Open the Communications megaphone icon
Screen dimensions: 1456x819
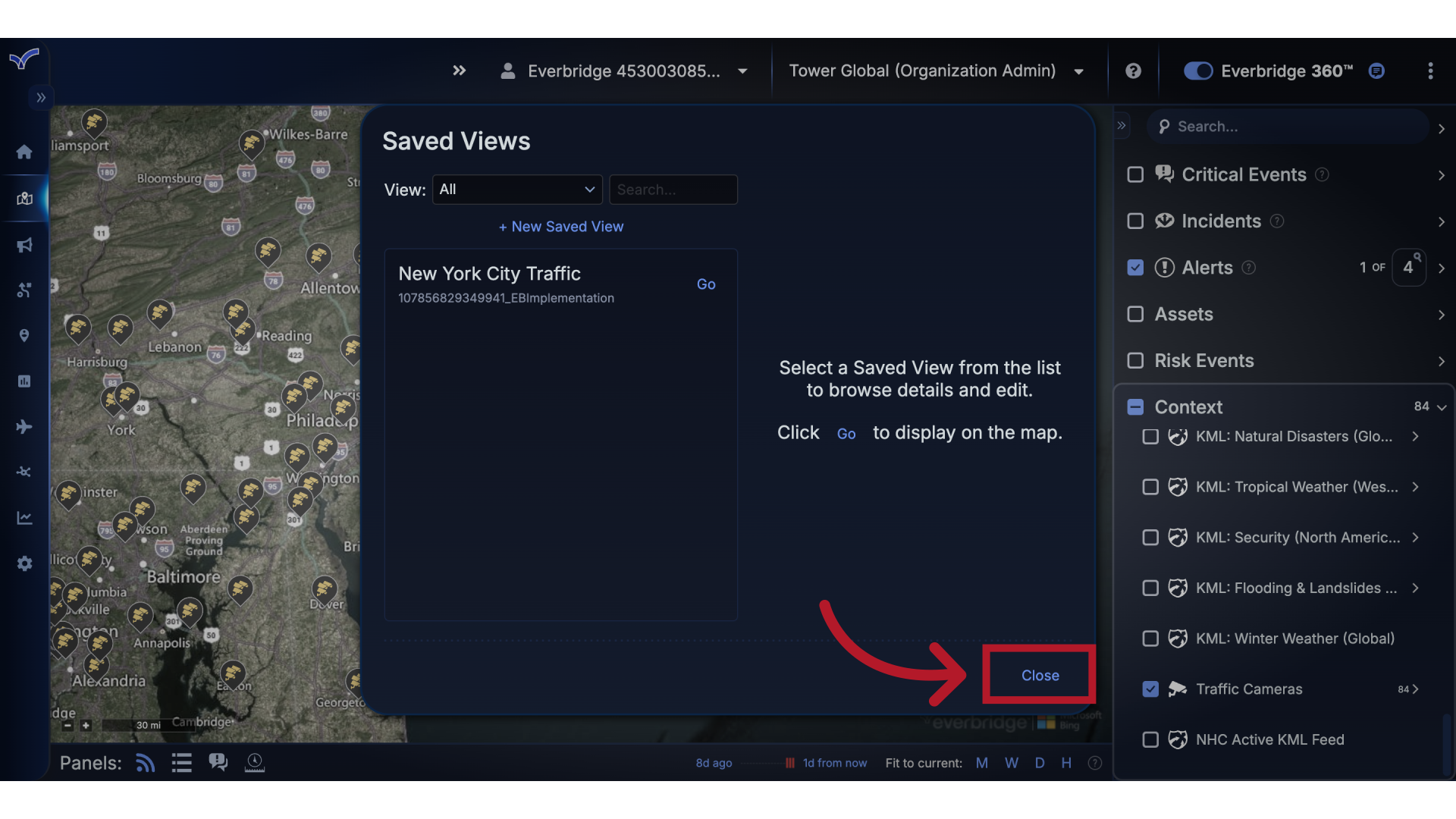coord(24,245)
